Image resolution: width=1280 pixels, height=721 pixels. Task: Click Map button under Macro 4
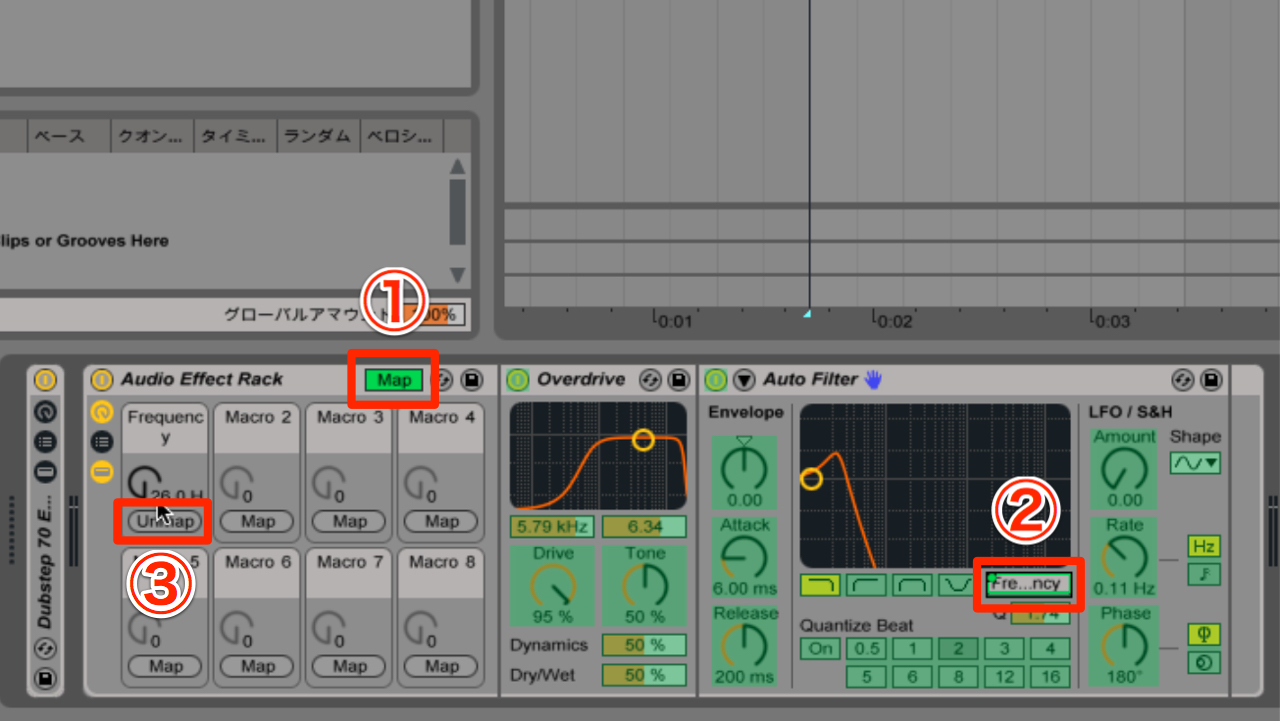[x=441, y=521]
